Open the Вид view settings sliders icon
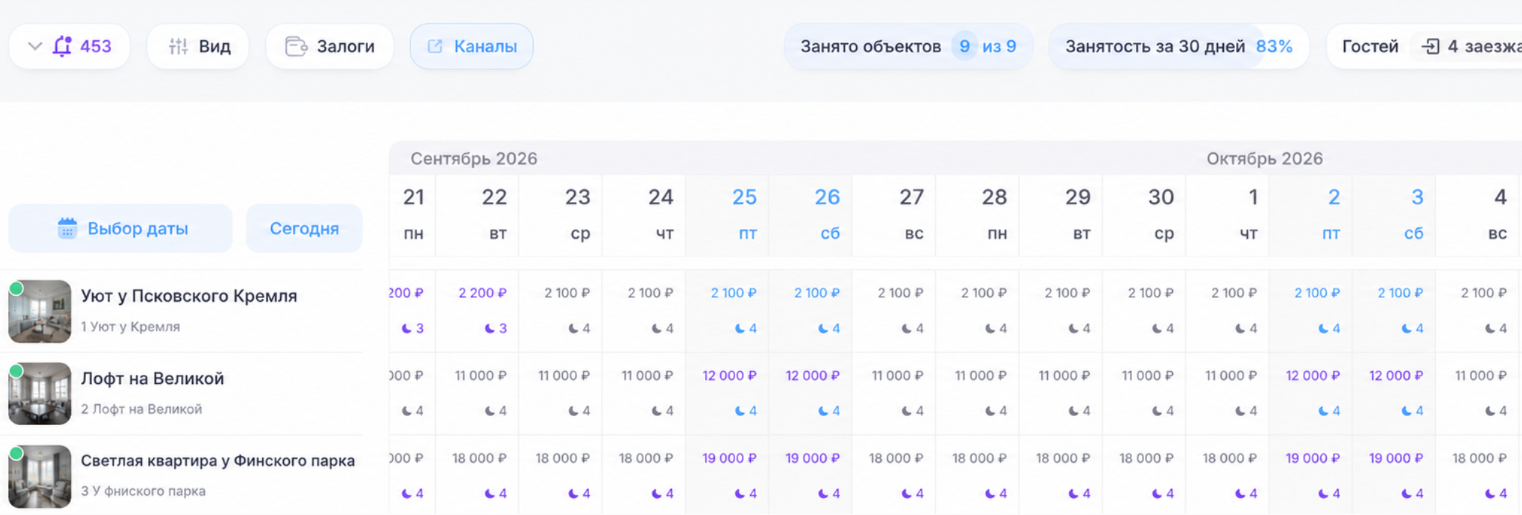Viewport: 1522px width, 515px height. pyautogui.click(x=178, y=46)
